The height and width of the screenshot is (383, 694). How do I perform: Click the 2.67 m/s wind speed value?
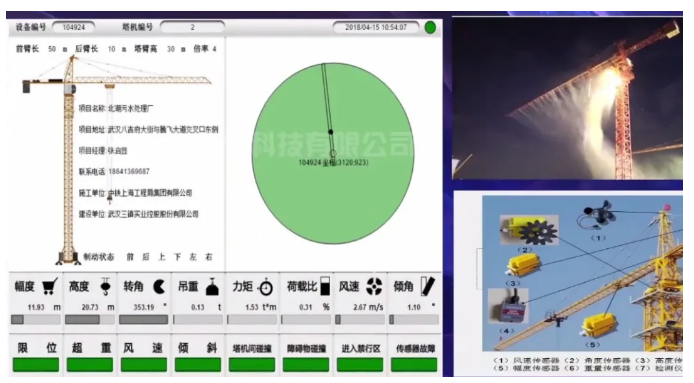click(368, 307)
